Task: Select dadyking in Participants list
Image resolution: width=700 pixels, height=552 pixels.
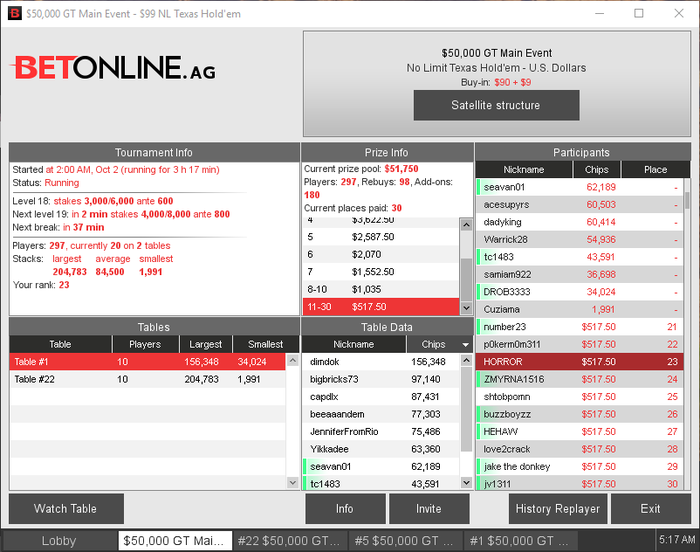Action: pyautogui.click(x=579, y=222)
